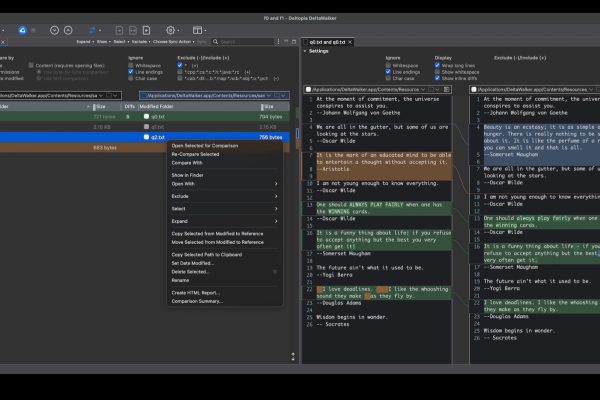
Task: Open the Exclude dropdown in folder toolbar
Action: pos(141,42)
